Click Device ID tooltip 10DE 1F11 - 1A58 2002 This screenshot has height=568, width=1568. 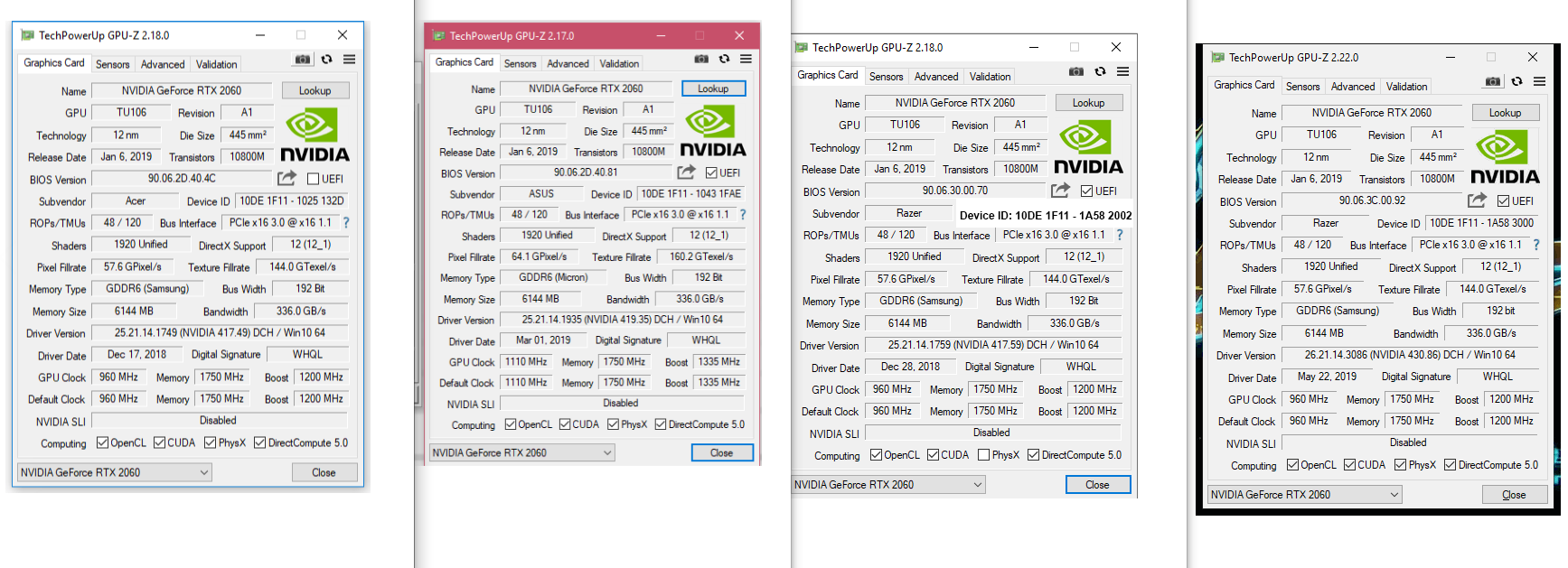click(x=1046, y=216)
